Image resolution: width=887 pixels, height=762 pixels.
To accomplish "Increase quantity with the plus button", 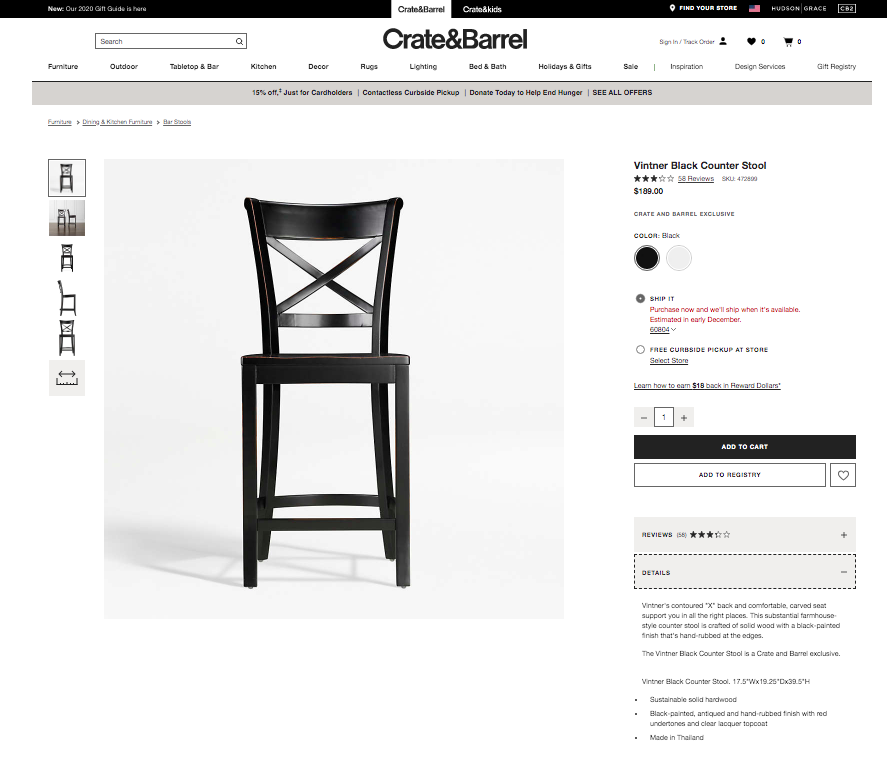I will pos(684,417).
